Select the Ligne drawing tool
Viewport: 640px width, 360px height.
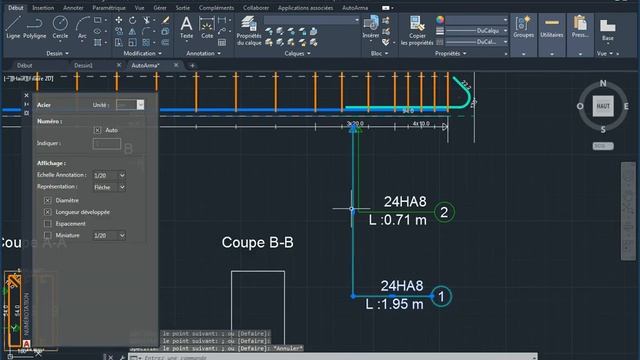[x=13, y=27]
